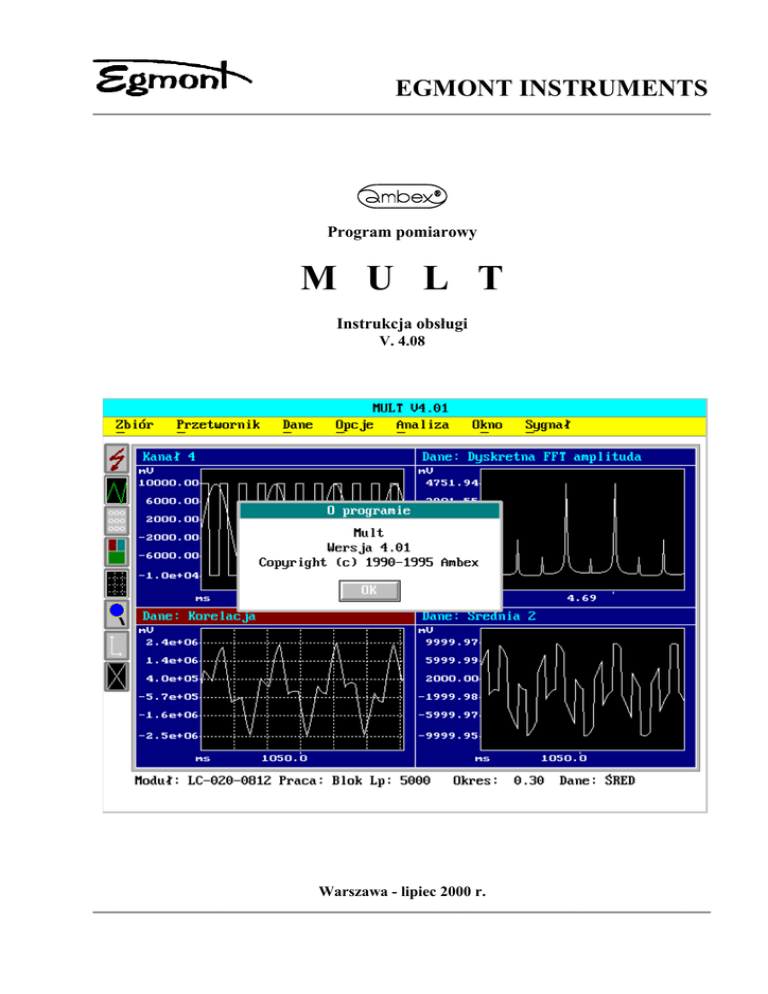The image size is (768, 994).
Task: Toggle the dotted grid toolbar icon
Action: click(x=118, y=583)
